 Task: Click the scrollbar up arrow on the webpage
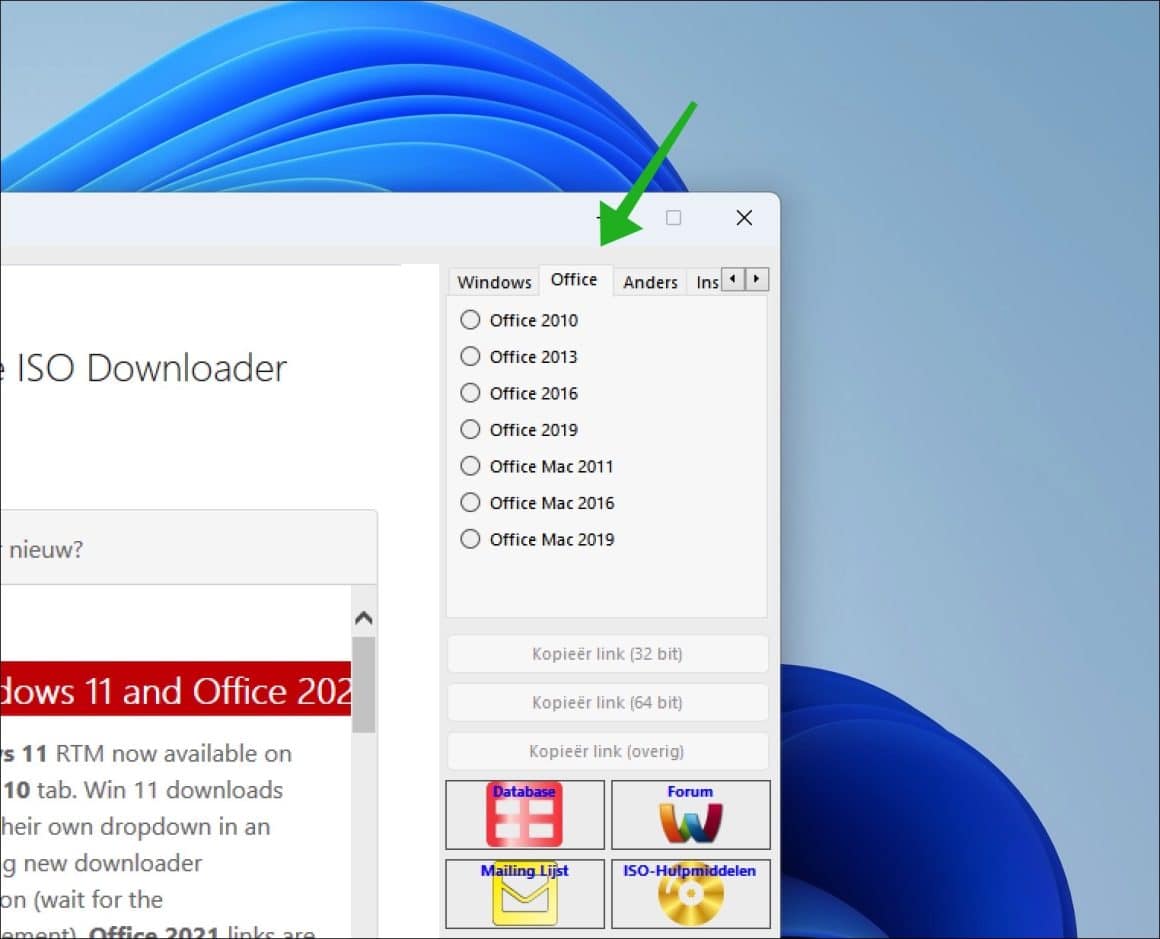(x=364, y=617)
